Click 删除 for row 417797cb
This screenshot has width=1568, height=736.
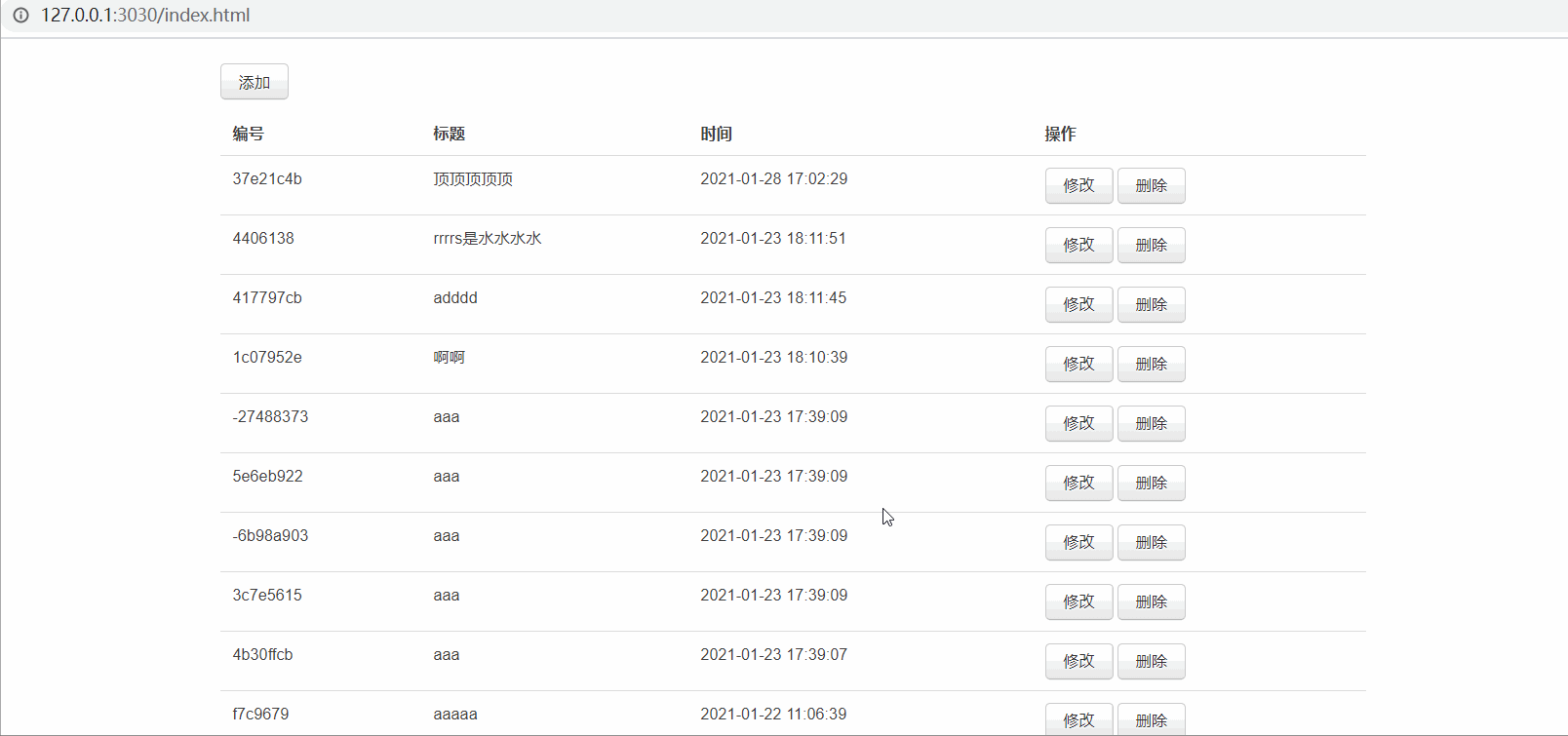click(1152, 304)
